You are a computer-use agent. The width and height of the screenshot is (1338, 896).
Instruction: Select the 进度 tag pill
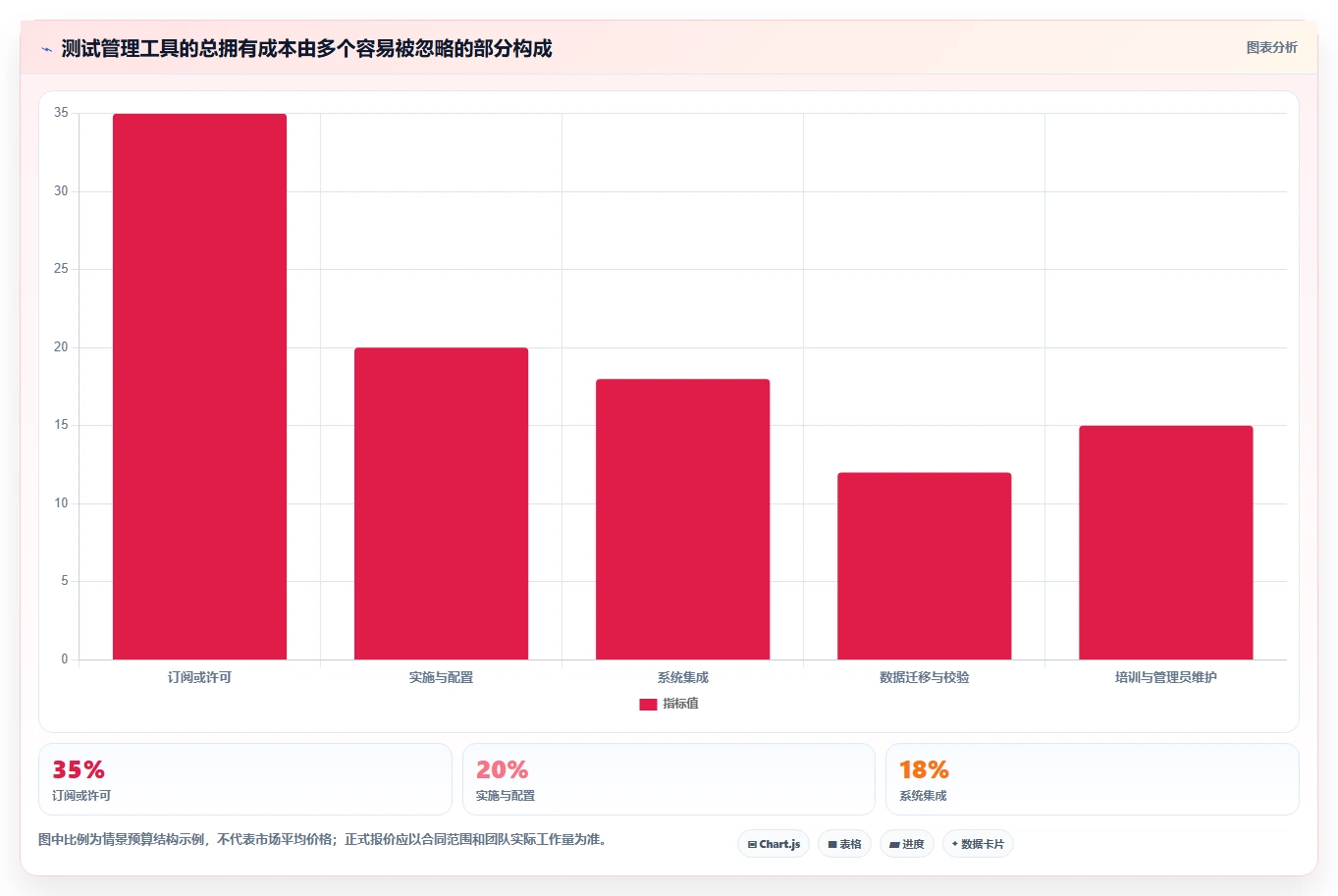(x=906, y=844)
